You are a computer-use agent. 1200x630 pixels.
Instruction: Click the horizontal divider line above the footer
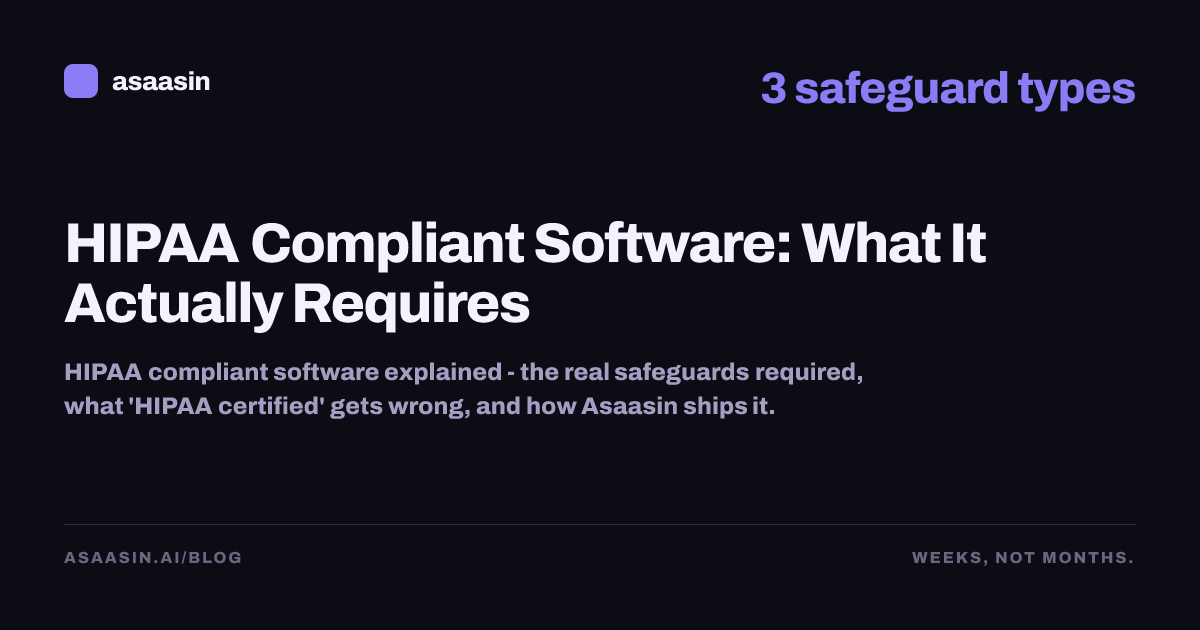coord(600,524)
